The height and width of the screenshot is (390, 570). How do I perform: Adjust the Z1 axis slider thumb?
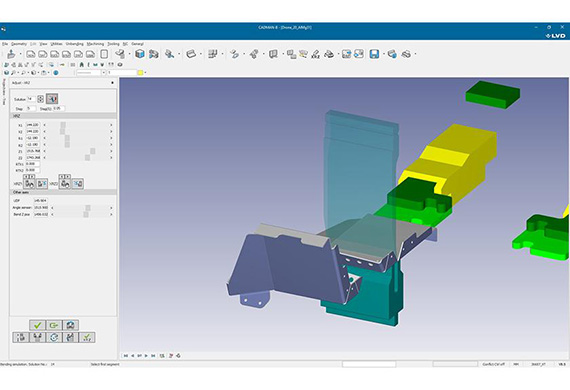pos(93,151)
